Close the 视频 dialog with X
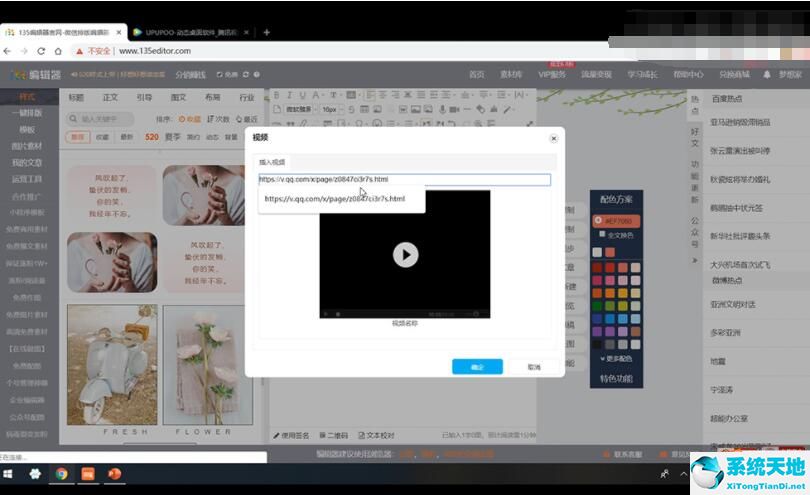Screen dimensions: 810x495 [553, 138]
